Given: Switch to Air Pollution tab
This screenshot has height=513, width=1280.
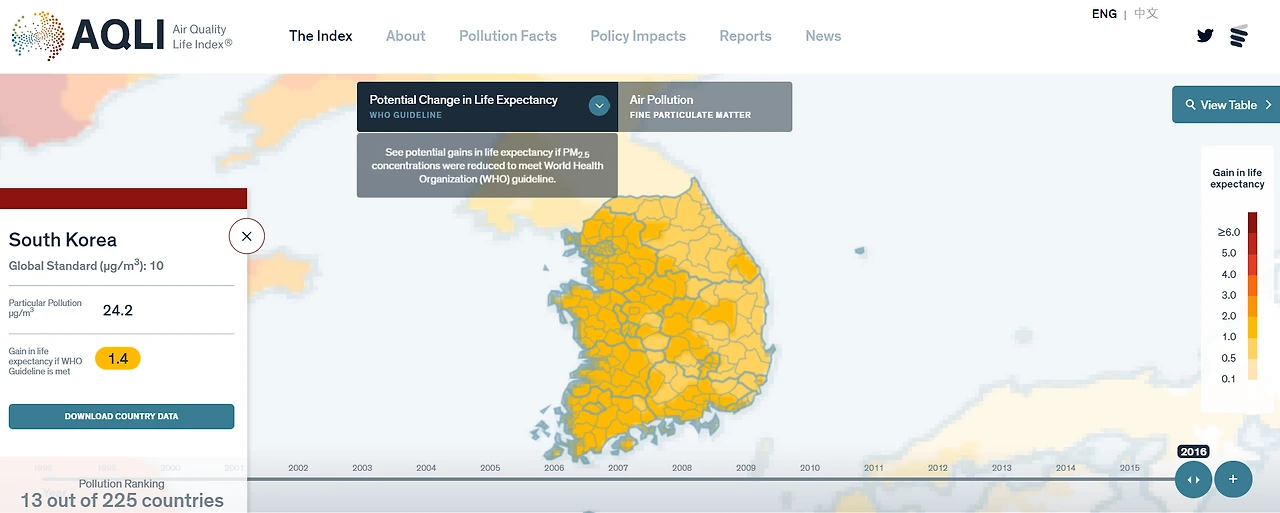Looking at the screenshot, I should (704, 107).
